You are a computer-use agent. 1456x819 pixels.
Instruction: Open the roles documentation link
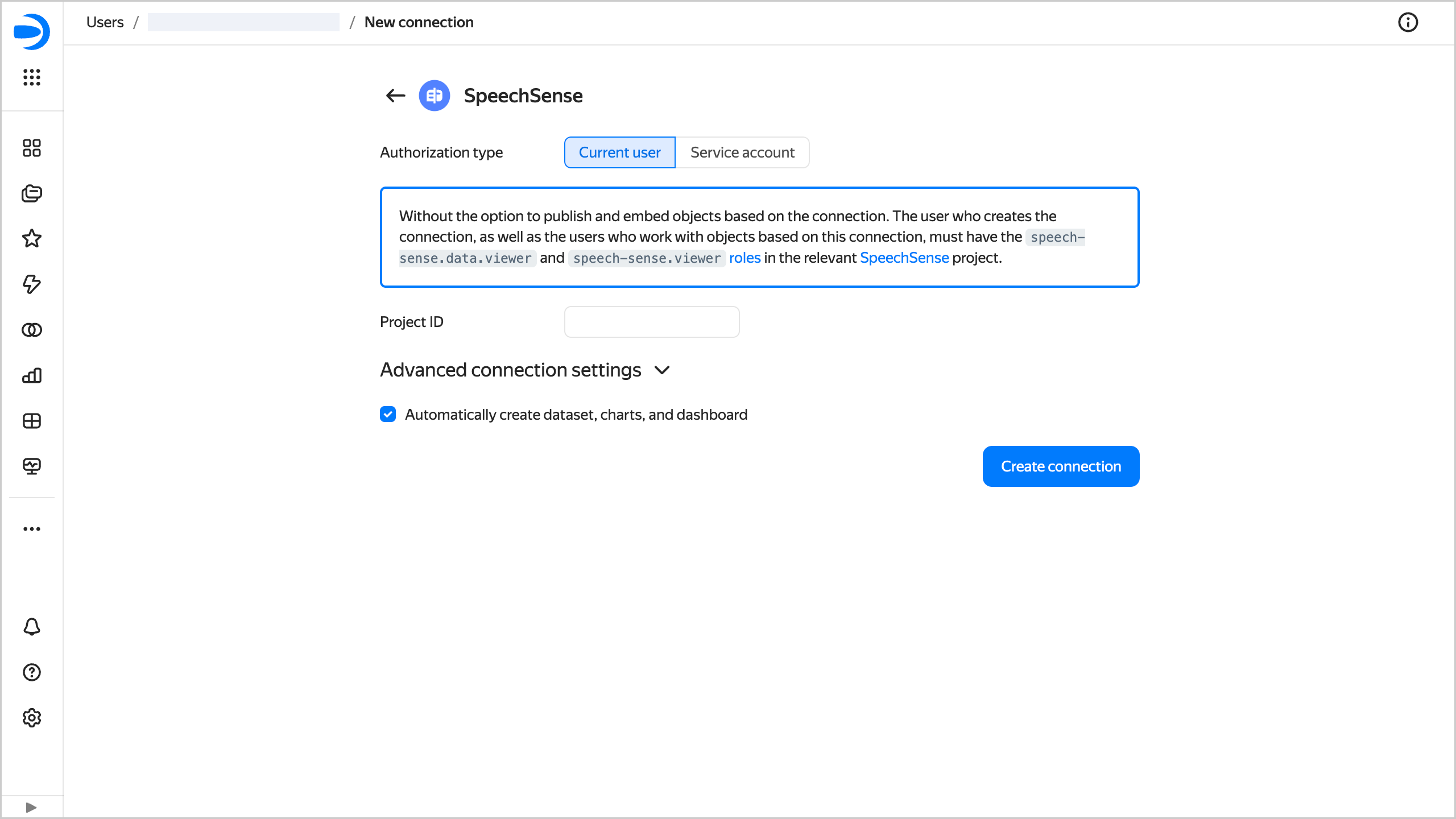coord(744,258)
